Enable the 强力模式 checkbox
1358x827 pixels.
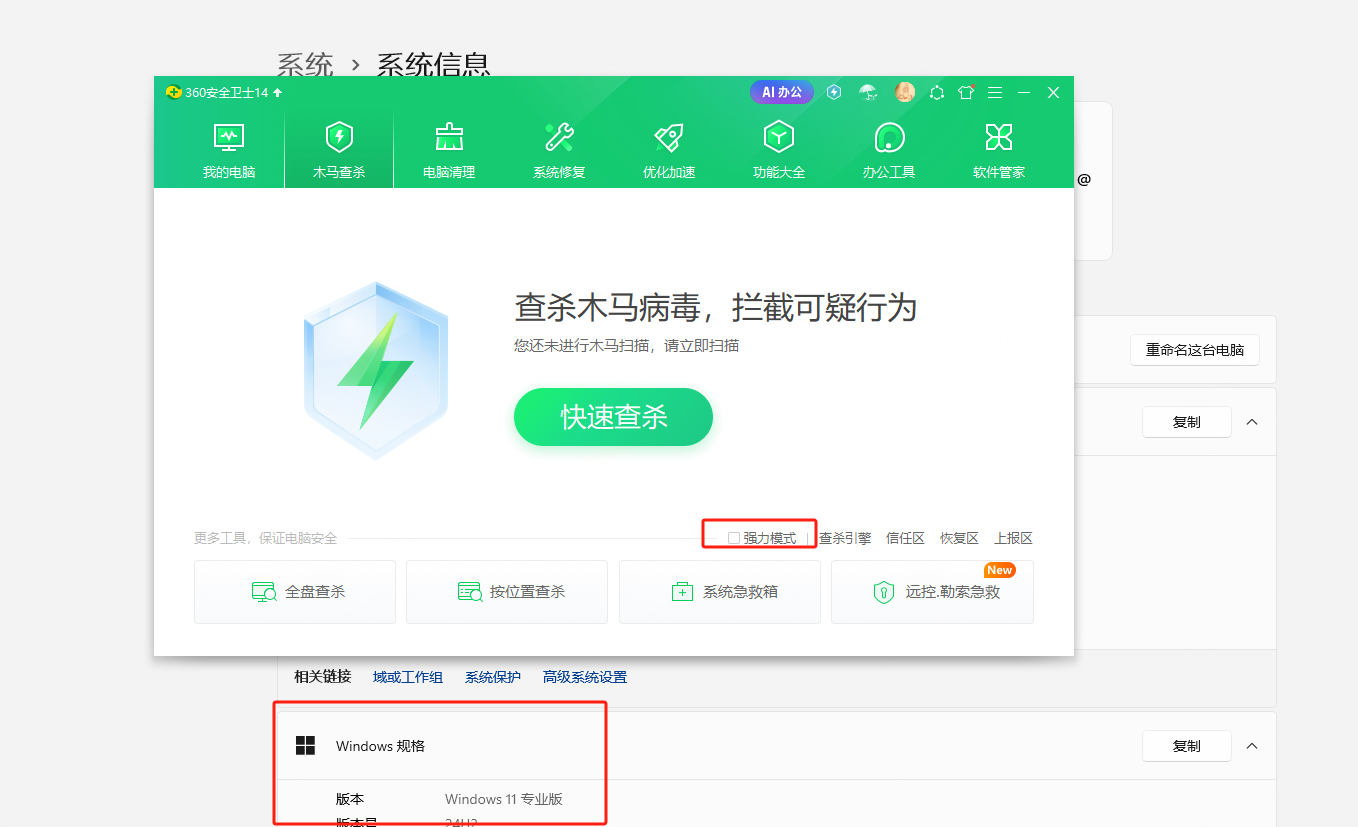click(x=734, y=538)
